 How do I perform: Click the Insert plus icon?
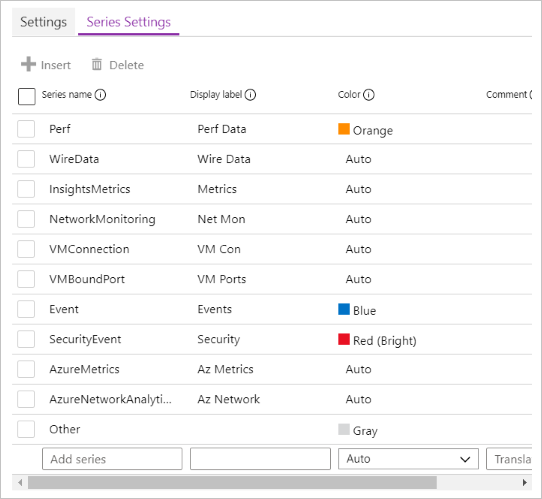point(28,64)
